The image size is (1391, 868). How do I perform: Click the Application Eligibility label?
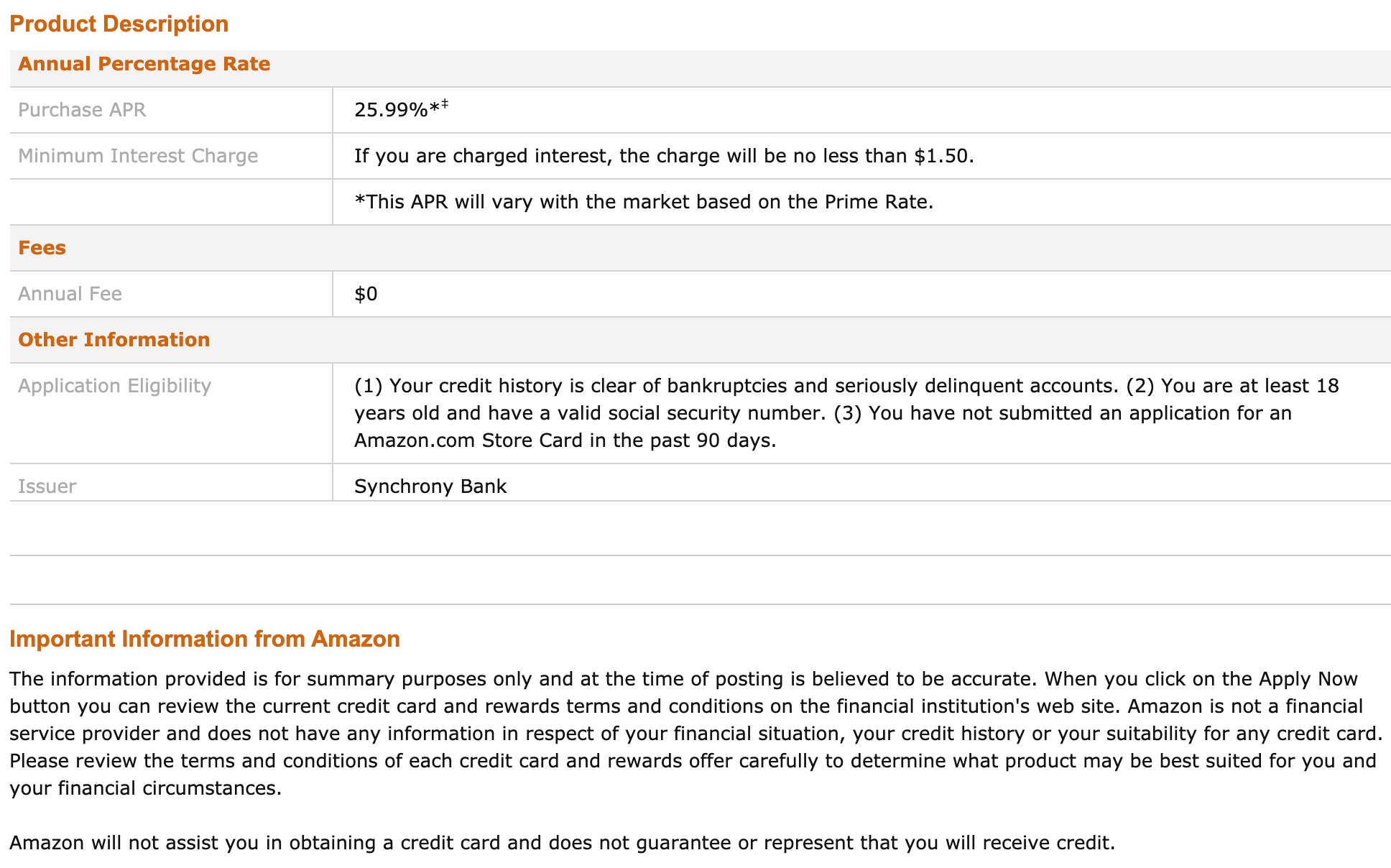pos(115,386)
